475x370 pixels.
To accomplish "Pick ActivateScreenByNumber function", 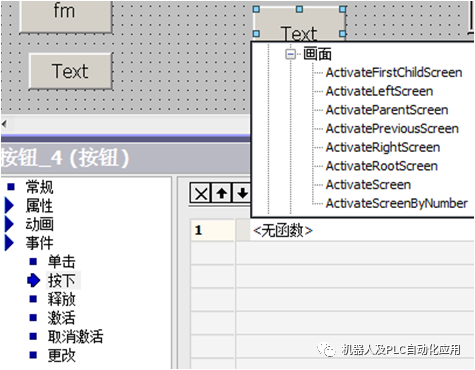I will point(396,203).
